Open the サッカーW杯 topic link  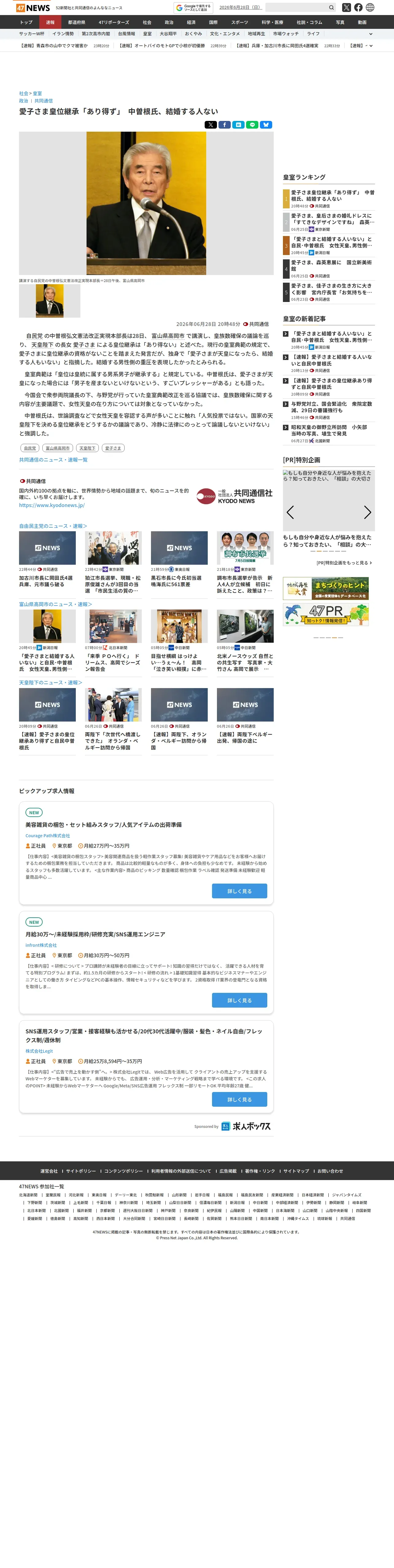(x=32, y=34)
